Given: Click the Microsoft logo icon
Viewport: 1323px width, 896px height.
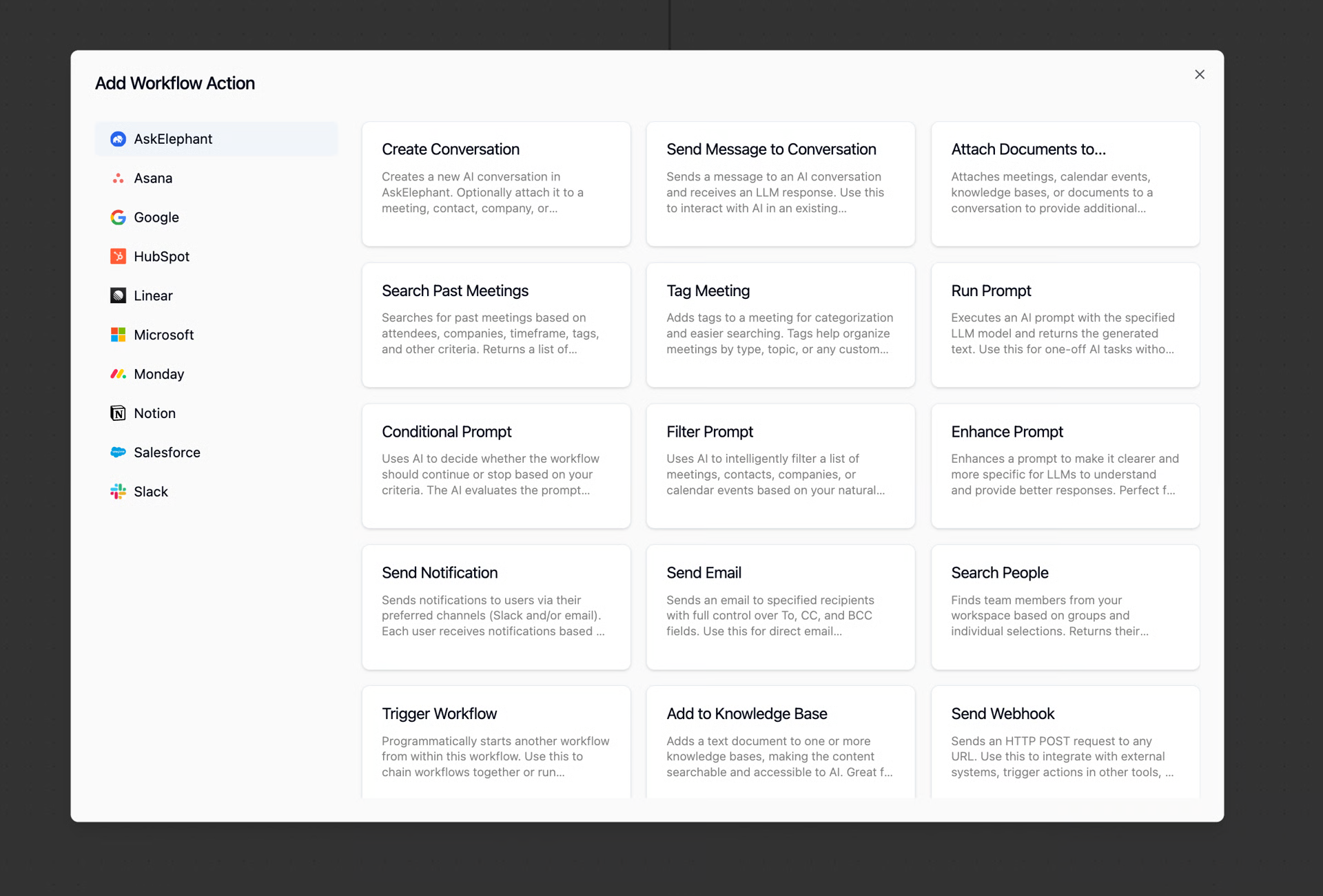Looking at the screenshot, I should click(118, 335).
